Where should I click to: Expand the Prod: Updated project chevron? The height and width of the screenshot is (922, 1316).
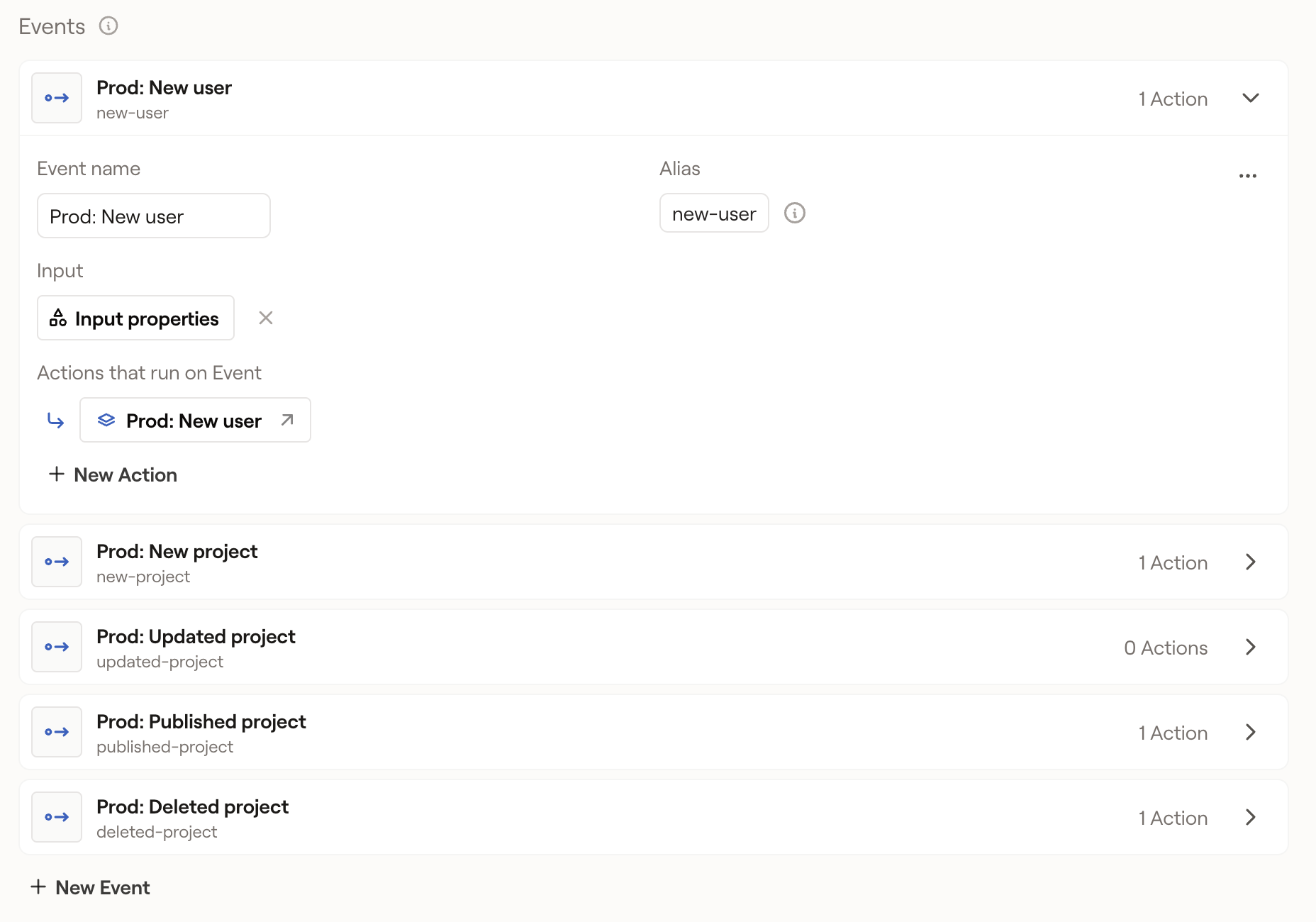click(x=1251, y=647)
